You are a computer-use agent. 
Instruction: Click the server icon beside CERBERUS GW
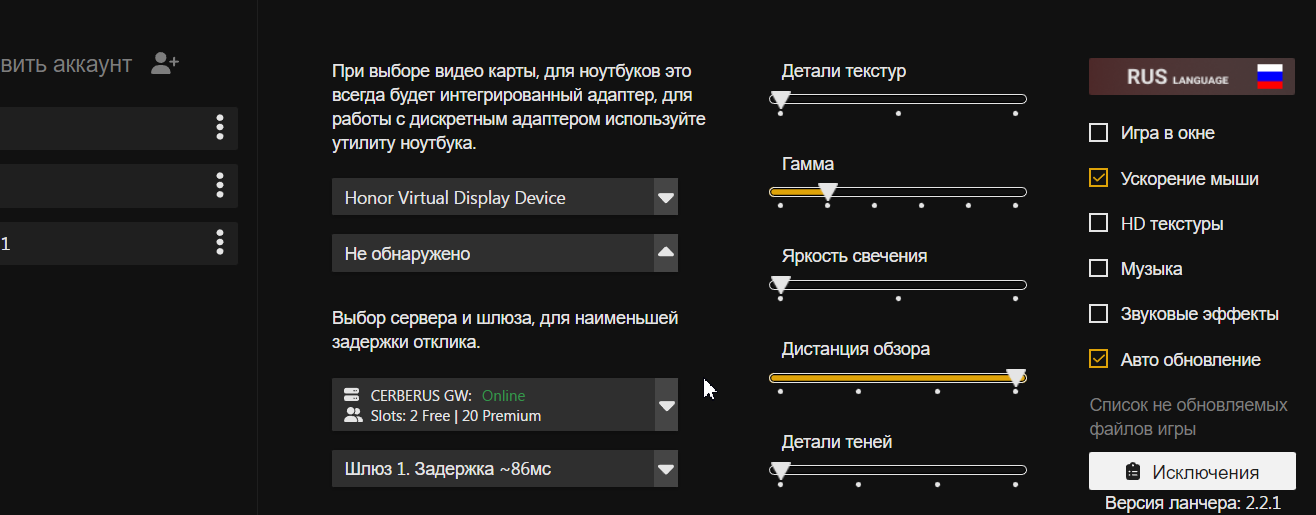[x=352, y=395]
